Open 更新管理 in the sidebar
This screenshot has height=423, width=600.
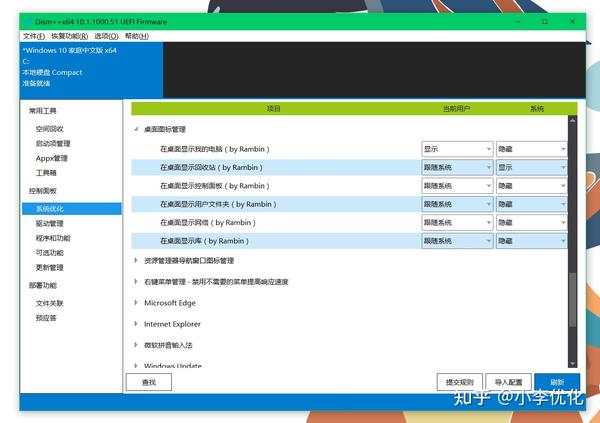pyautogui.click(x=49, y=268)
